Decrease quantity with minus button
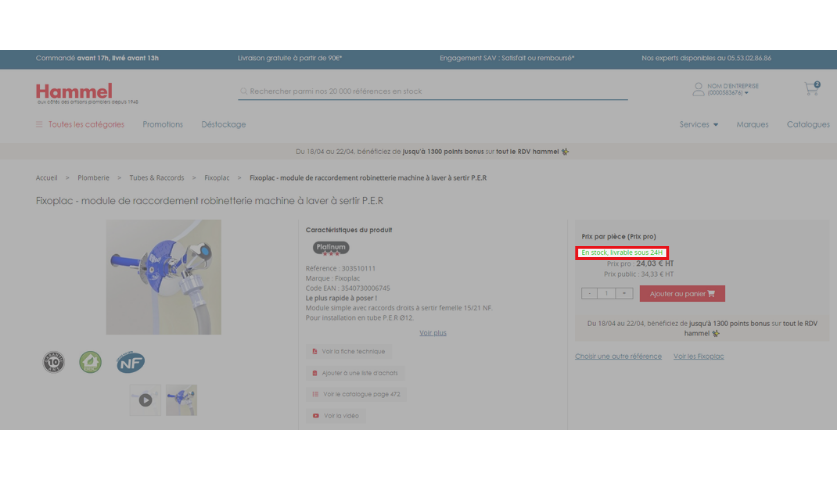The height and width of the screenshot is (500, 837). (589, 293)
